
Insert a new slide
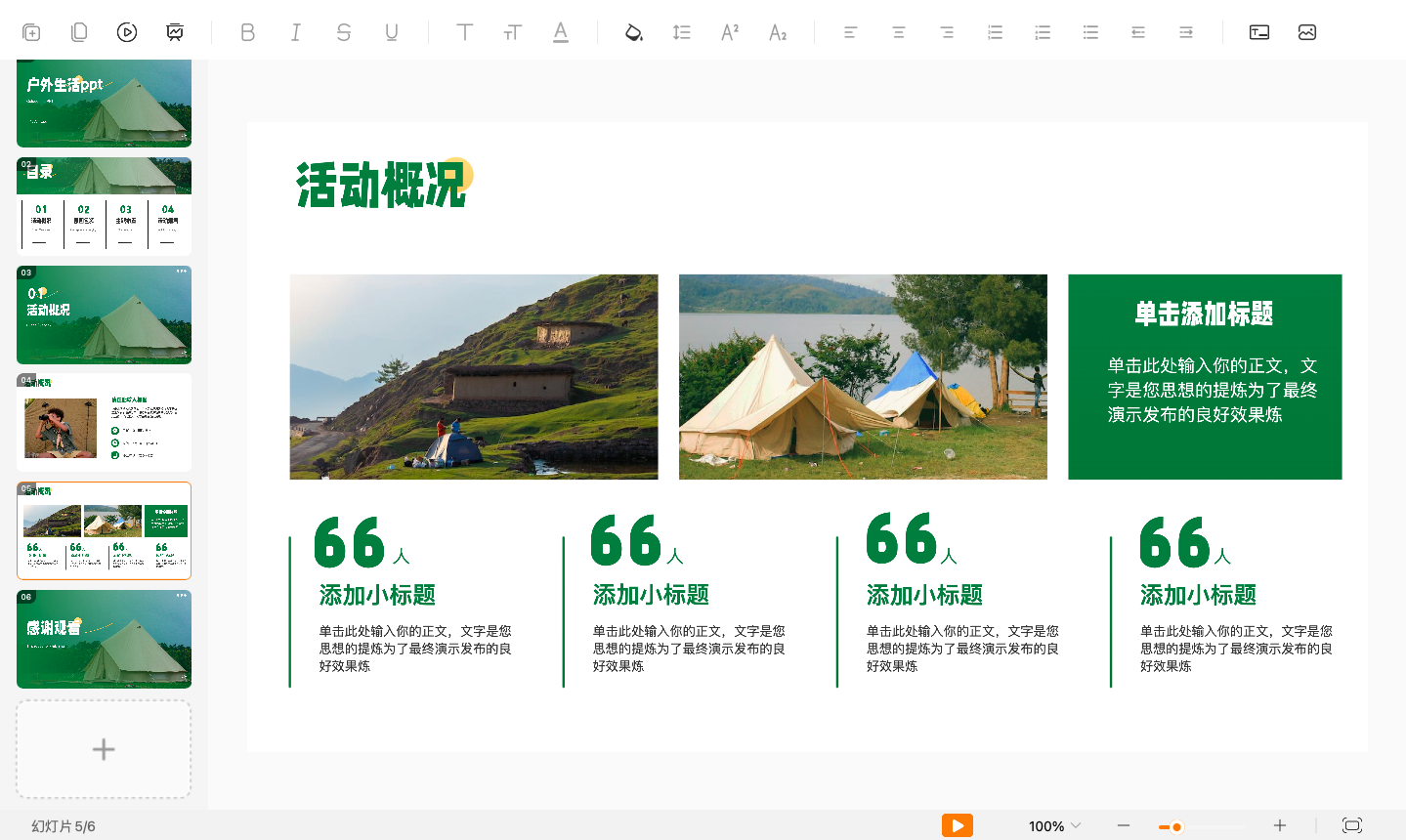click(31, 31)
